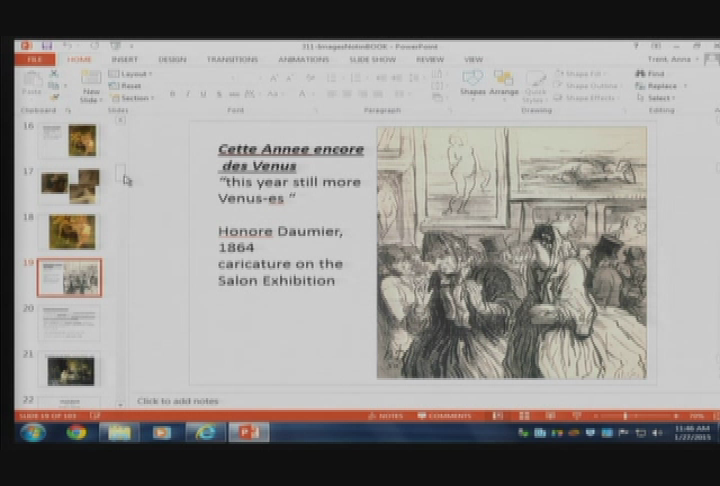
Task: Switch to the INSERT tab
Action: (124, 59)
